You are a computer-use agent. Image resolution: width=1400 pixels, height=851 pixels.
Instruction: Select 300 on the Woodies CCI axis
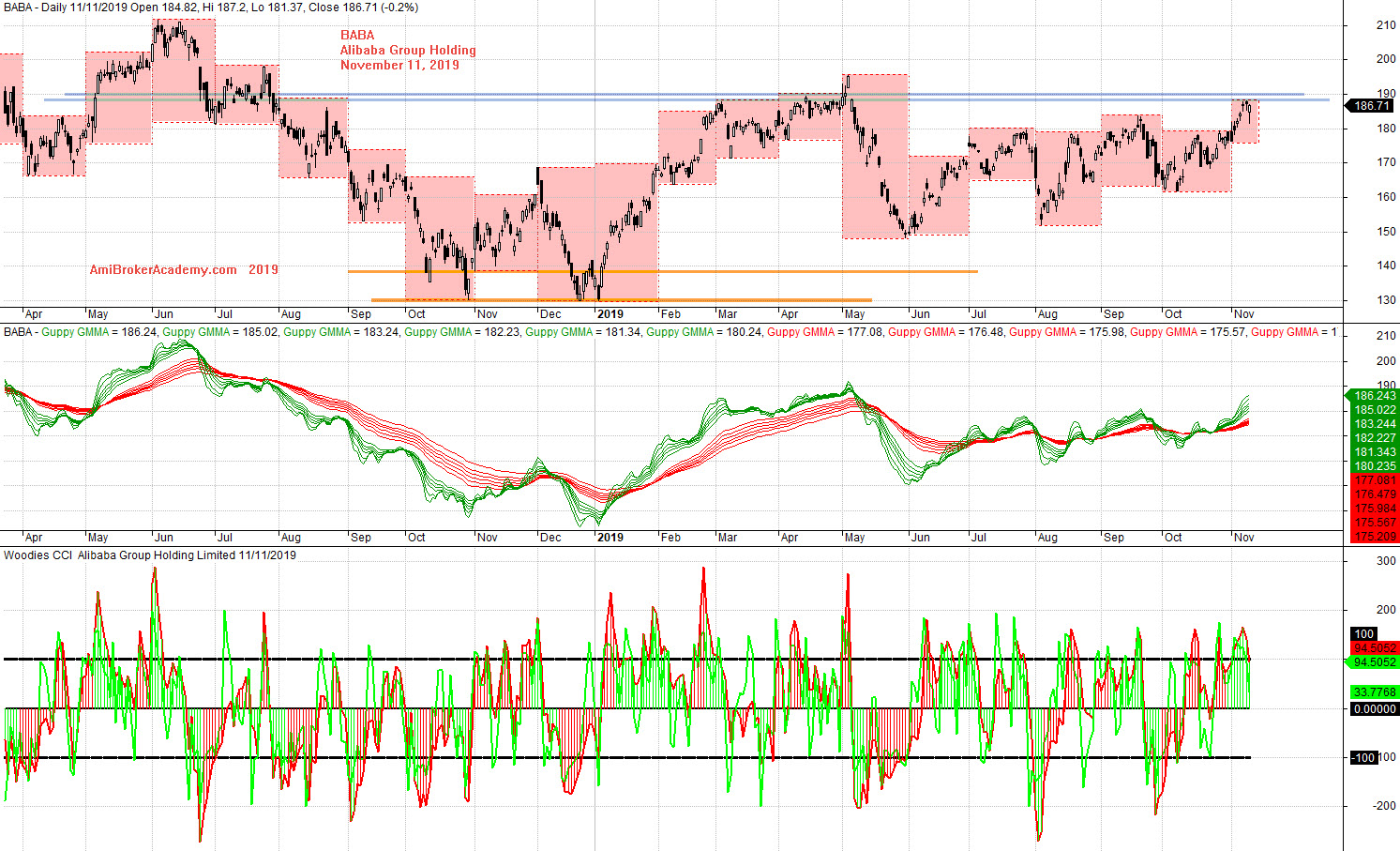[1385, 561]
